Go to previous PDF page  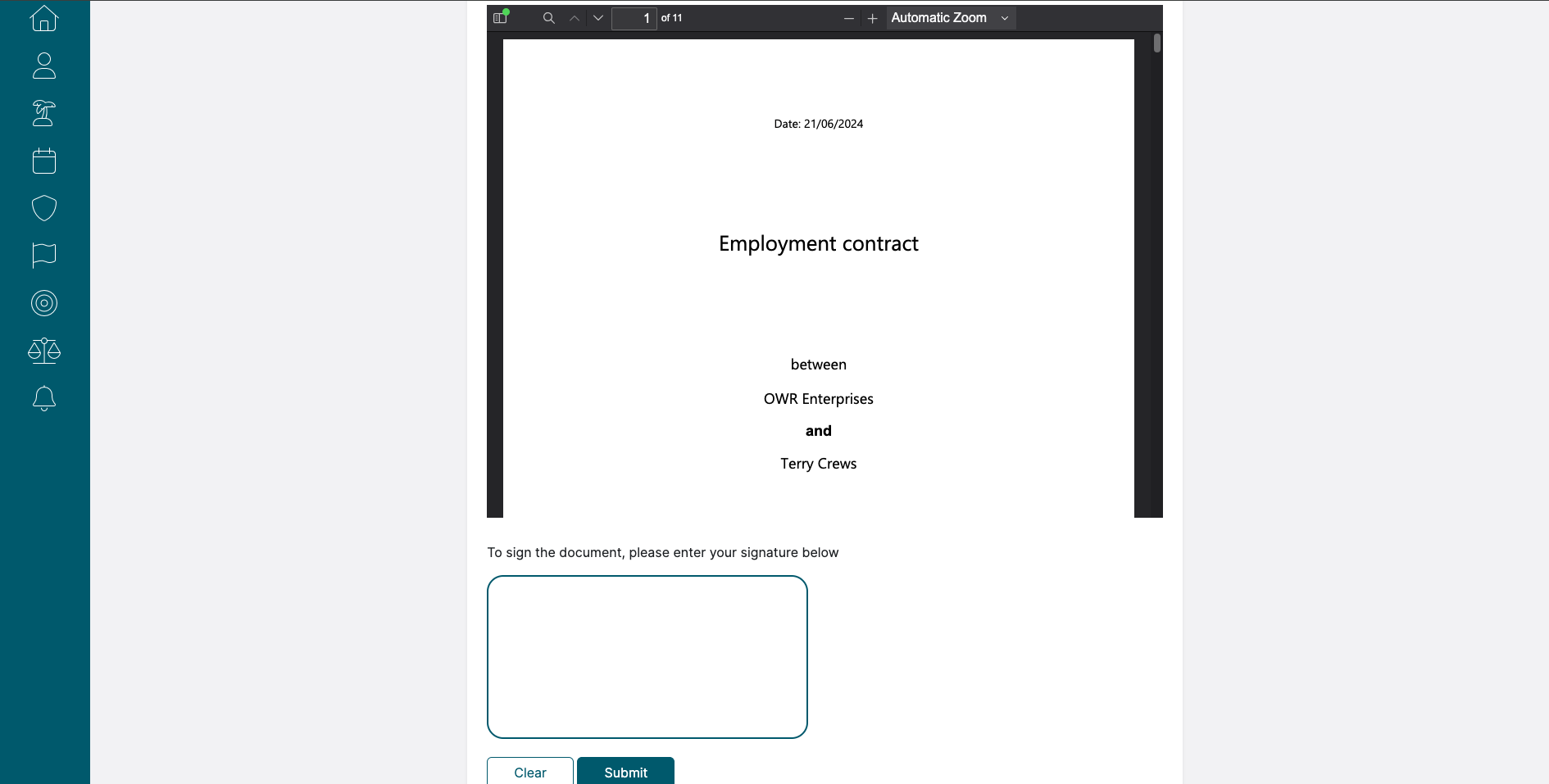[575, 18]
